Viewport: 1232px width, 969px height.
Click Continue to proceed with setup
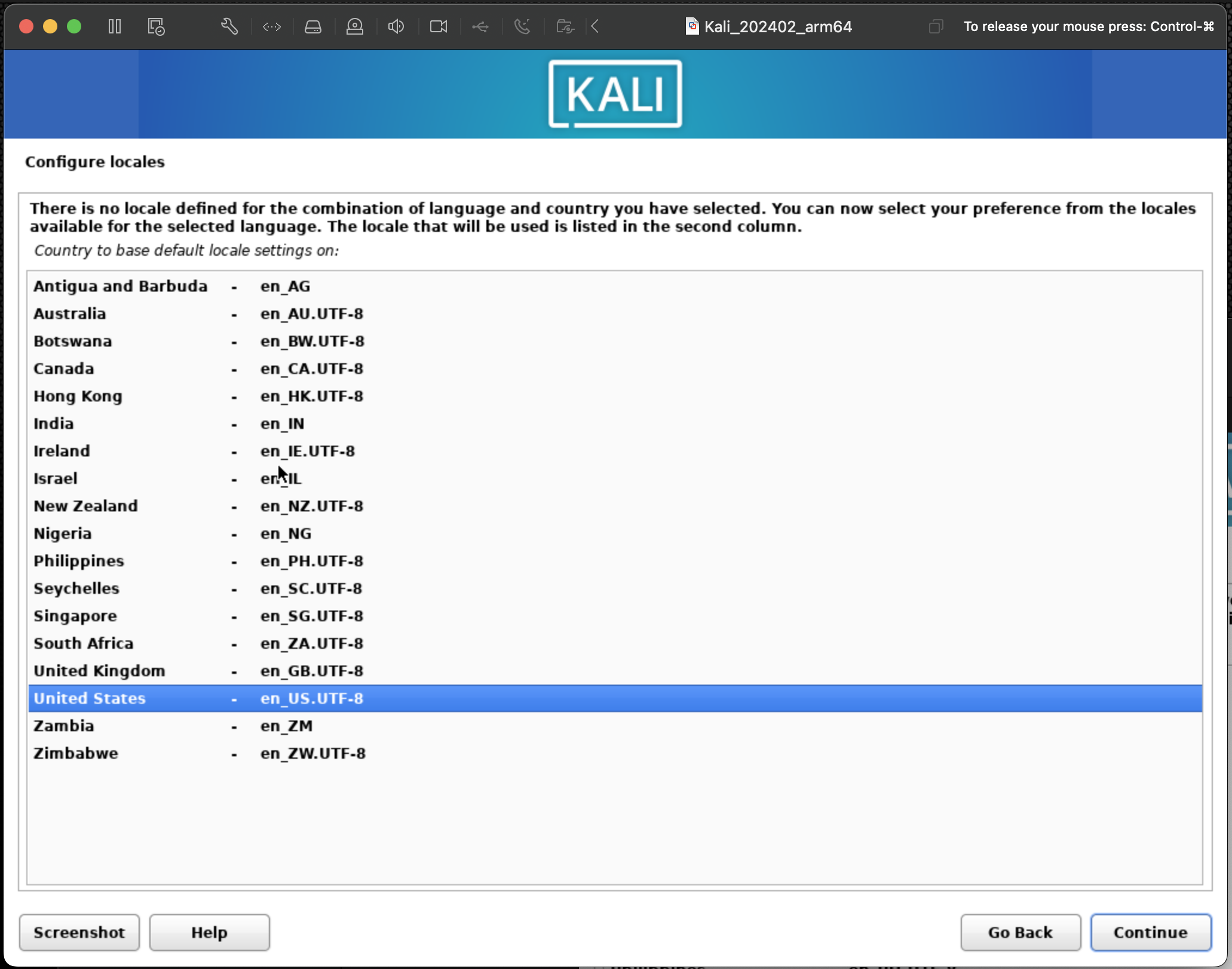point(1150,932)
